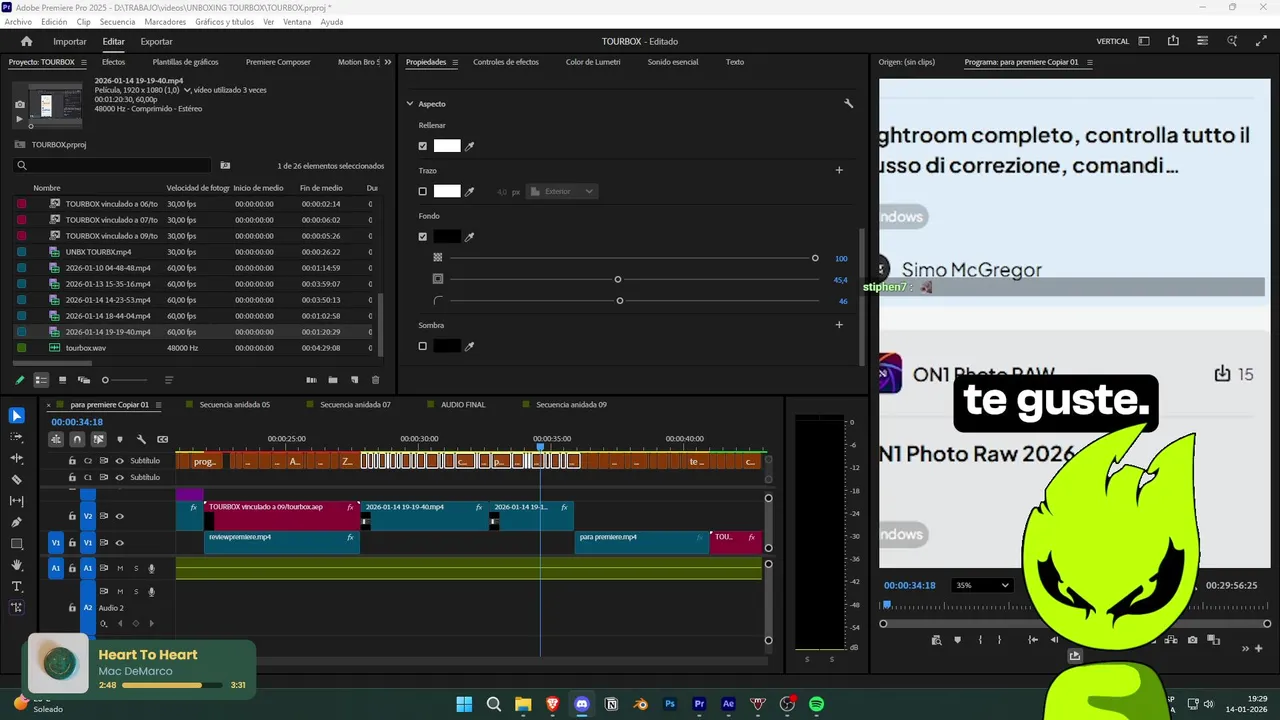Screen dimensions: 1280x720
Task: Open the Proyecto TOURBOX panel menu
Action: coord(86,62)
